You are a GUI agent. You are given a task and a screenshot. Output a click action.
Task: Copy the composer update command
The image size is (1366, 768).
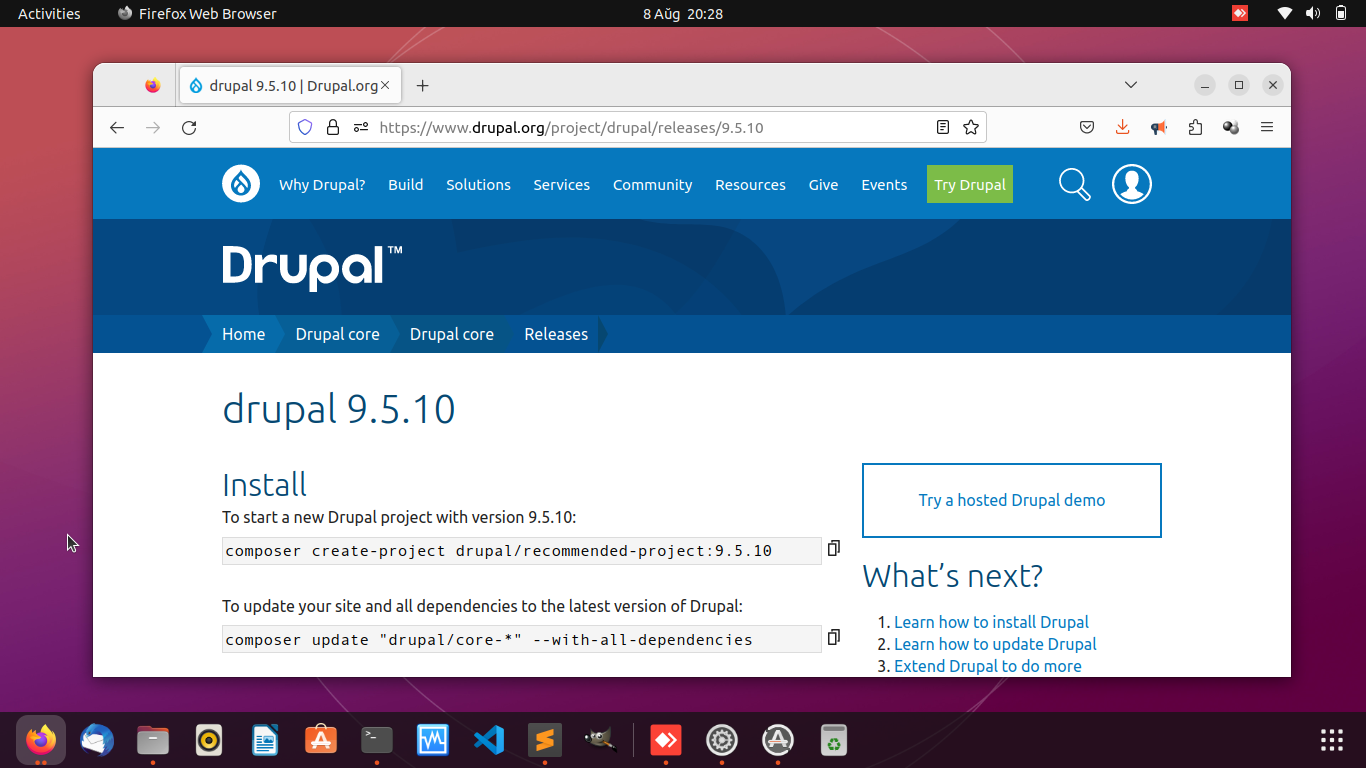[833, 637]
